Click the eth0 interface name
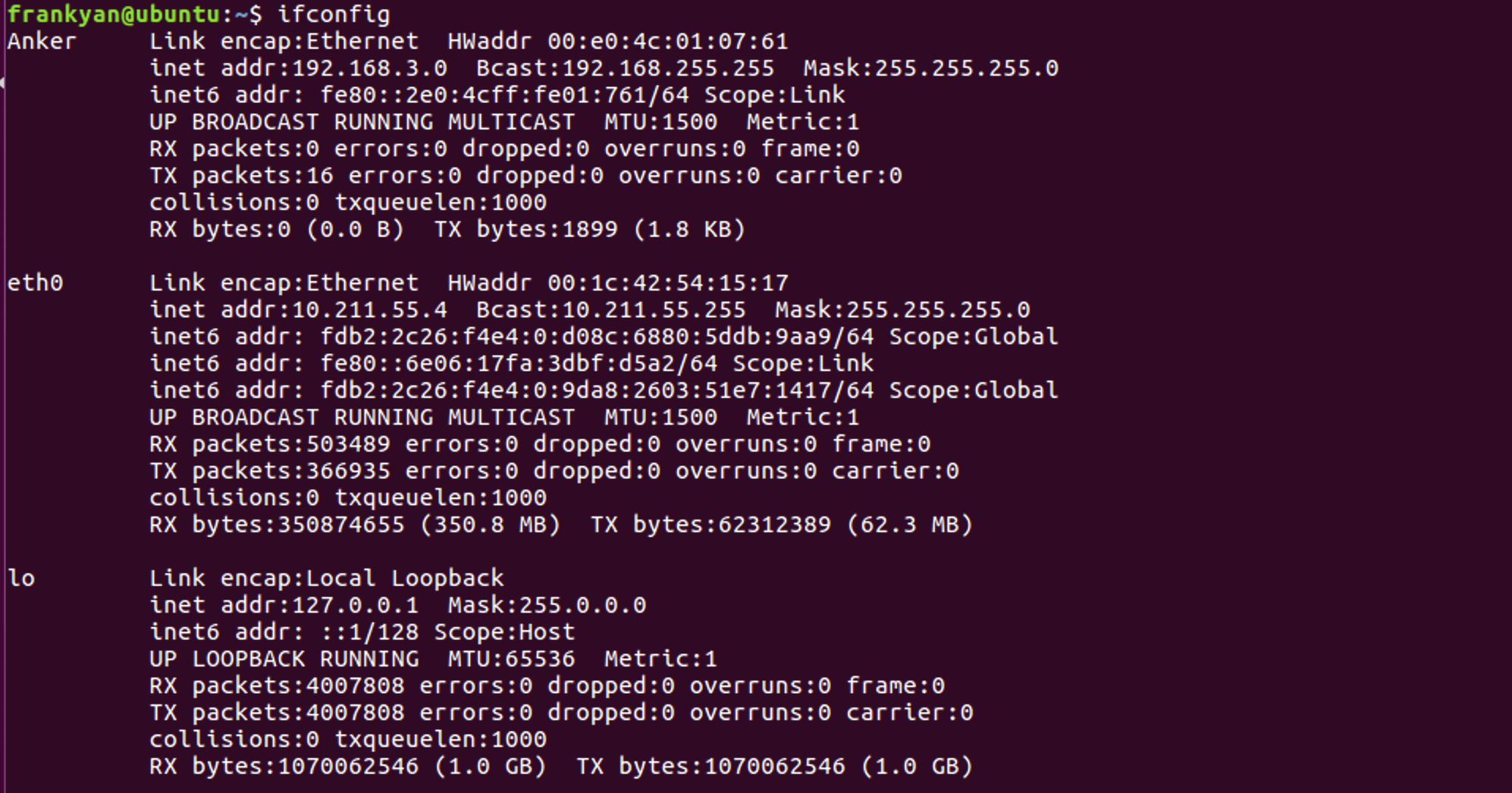Screen dimensions: 1512x793 pos(35,283)
